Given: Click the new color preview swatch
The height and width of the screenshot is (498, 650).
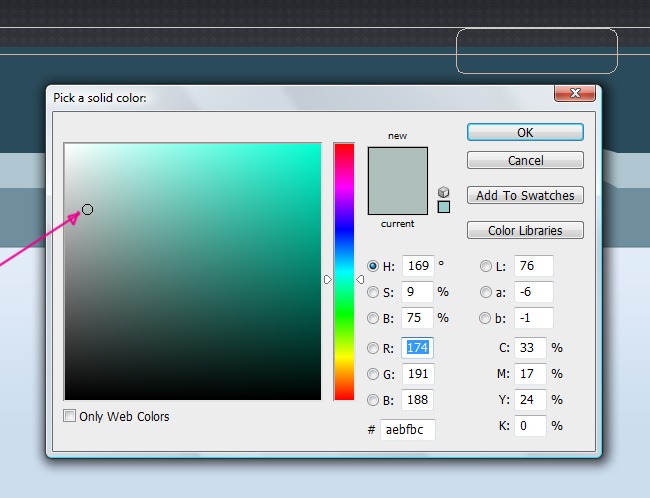Looking at the screenshot, I should coord(397,164).
